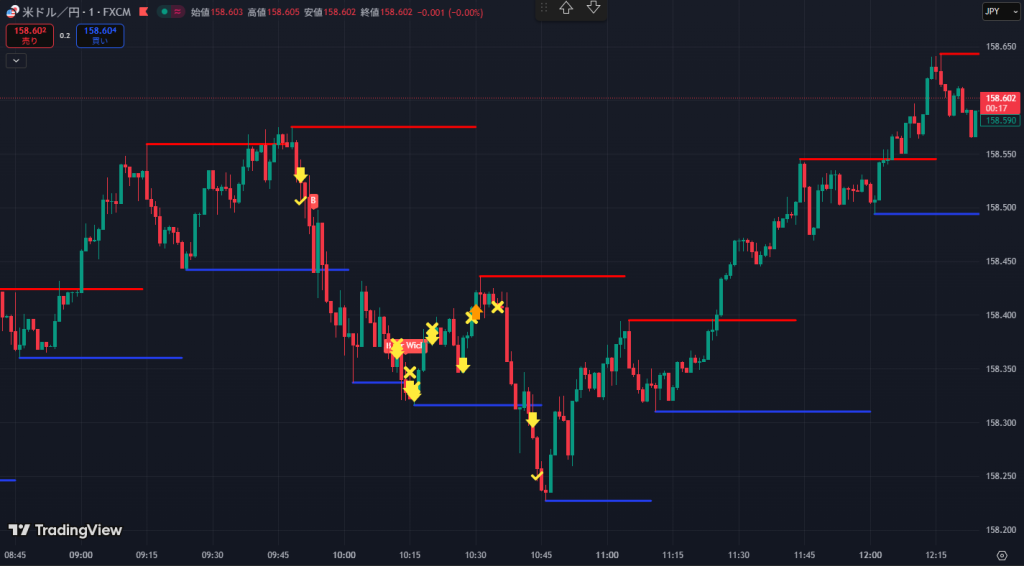Grab the floating toolbar drag handle

coord(544,8)
